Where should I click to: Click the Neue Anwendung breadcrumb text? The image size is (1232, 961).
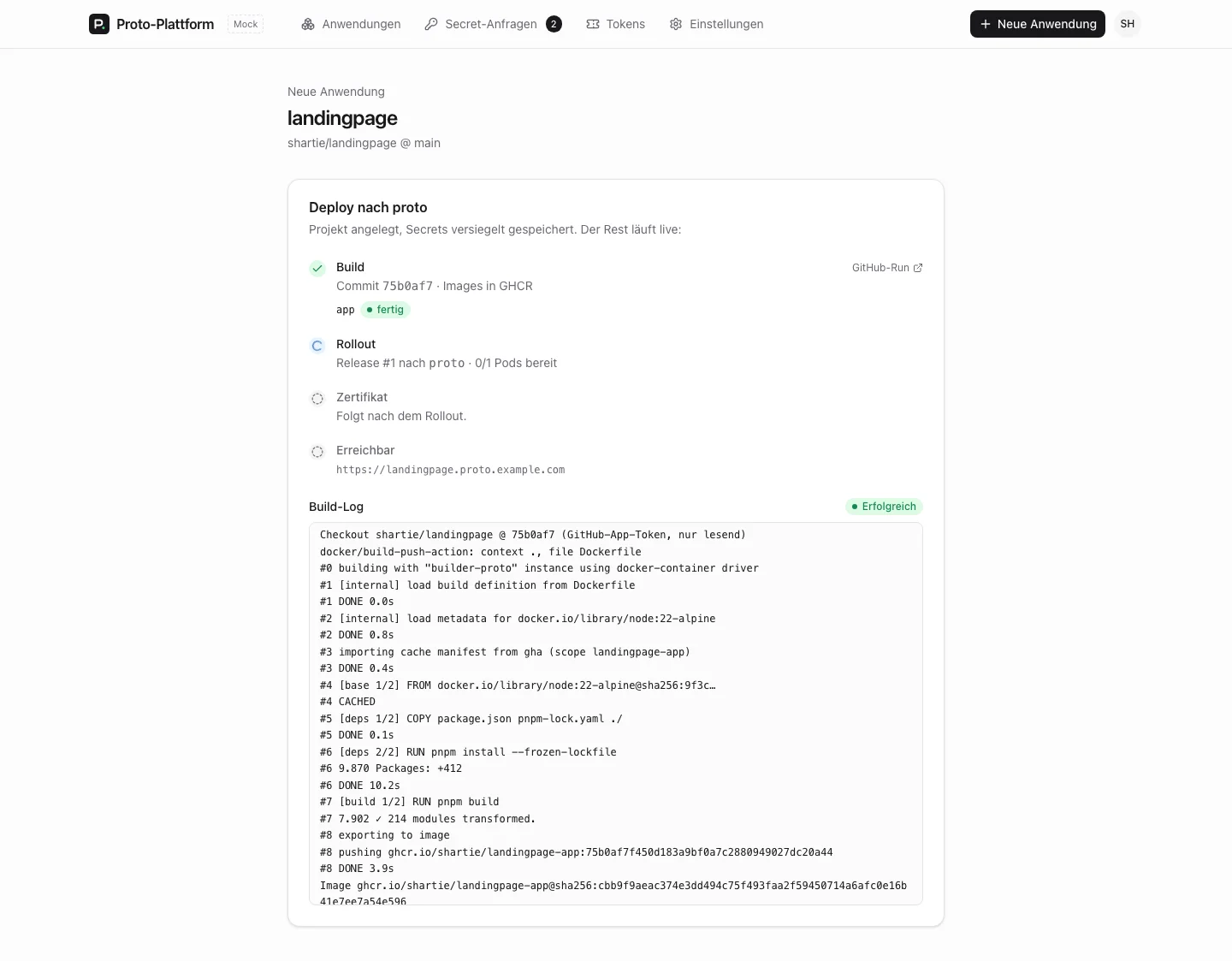click(x=336, y=92)
